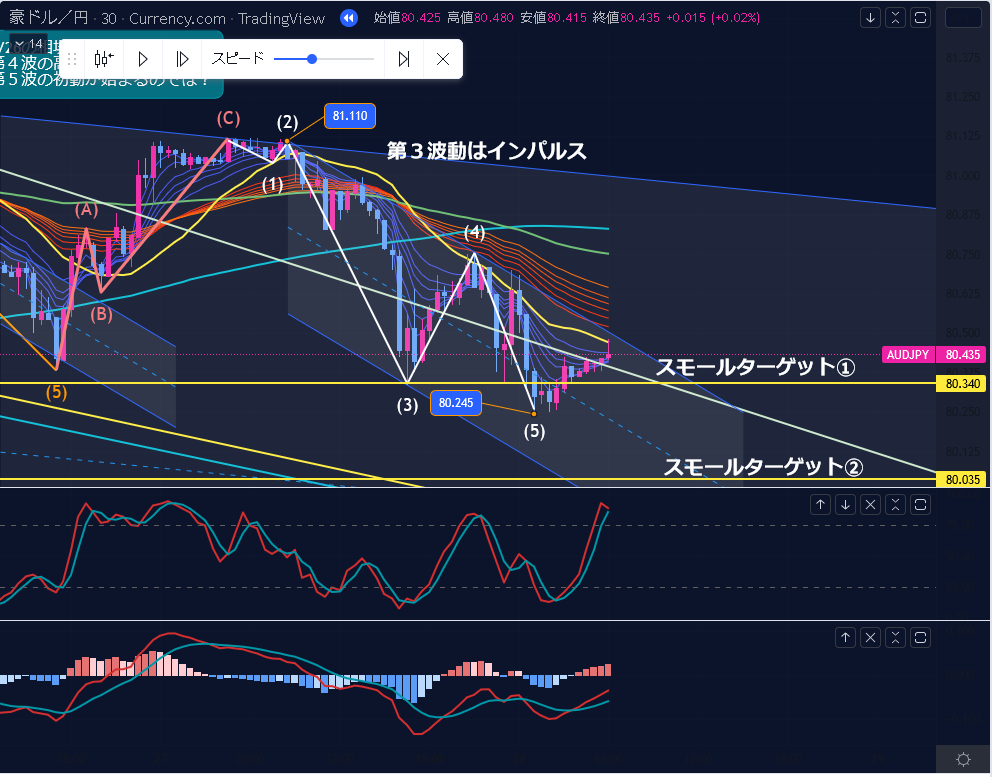Move stochastic oscillator pane up

[821, 504]
